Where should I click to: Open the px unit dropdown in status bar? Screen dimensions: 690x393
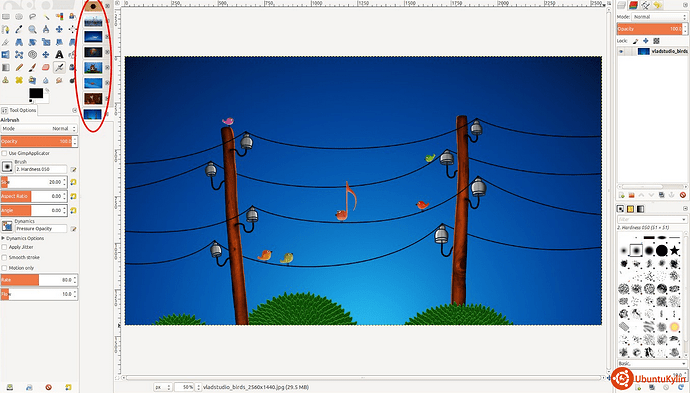coord(162,387)
